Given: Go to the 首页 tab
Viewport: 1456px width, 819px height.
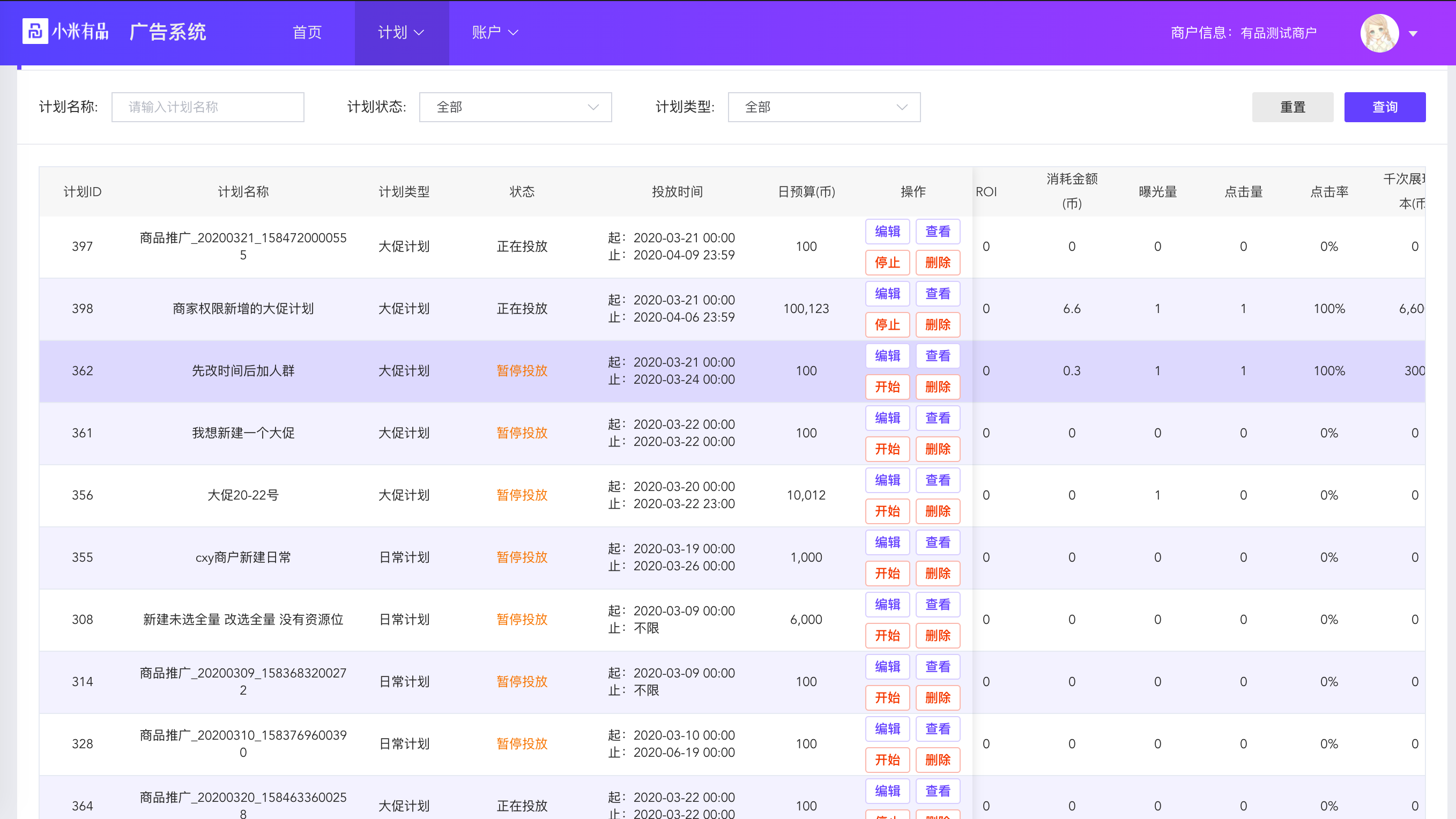Looking at the screenshot, I should point(307,33).
